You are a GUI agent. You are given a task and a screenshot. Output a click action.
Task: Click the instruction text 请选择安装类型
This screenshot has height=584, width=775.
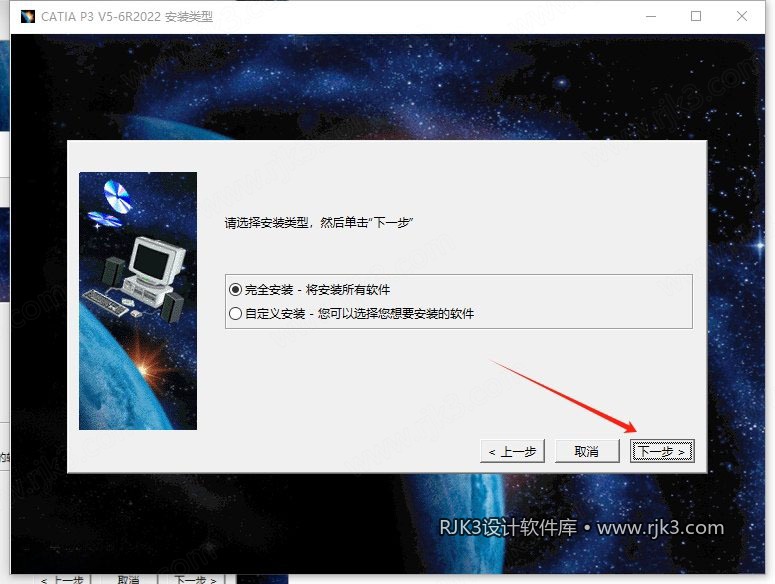pos(319,223)
